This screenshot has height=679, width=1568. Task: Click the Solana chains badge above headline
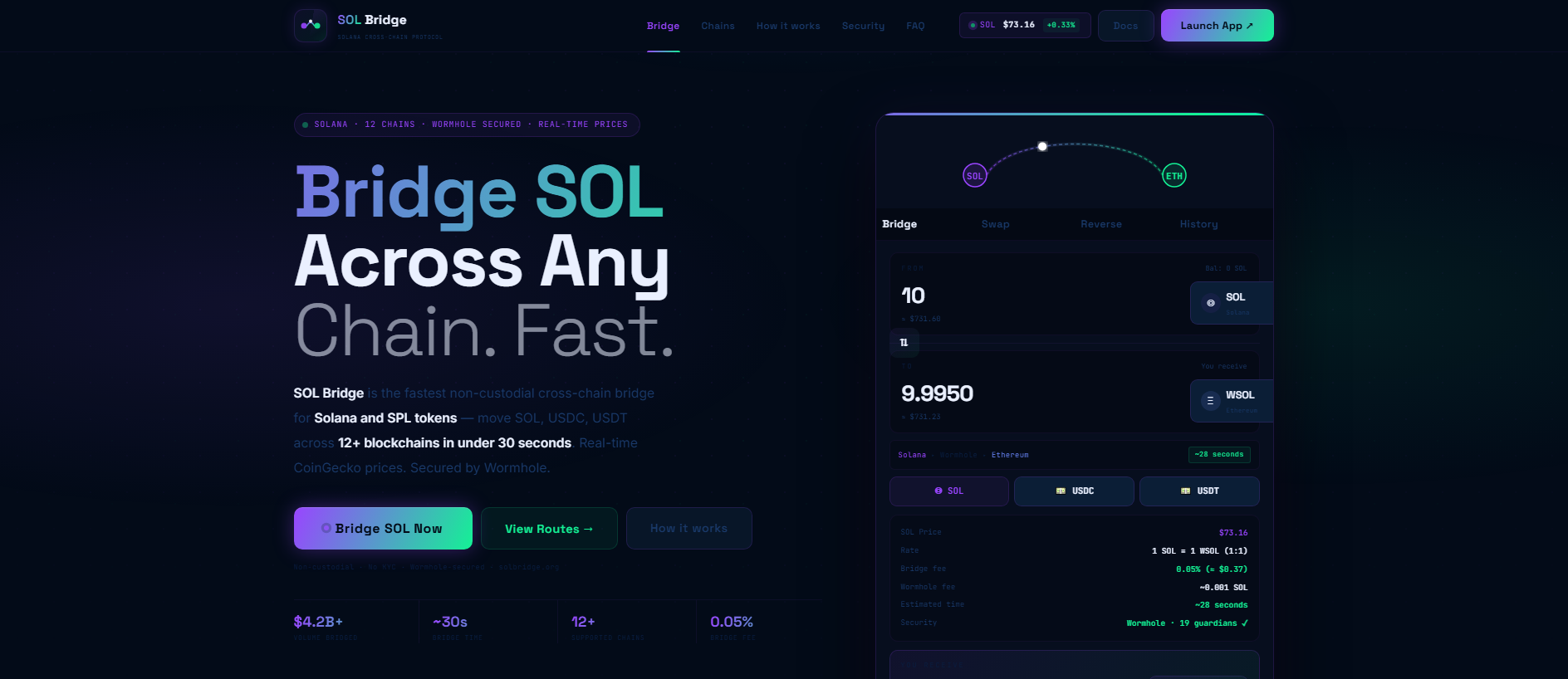pyautogui.click(x=467, y=125)
